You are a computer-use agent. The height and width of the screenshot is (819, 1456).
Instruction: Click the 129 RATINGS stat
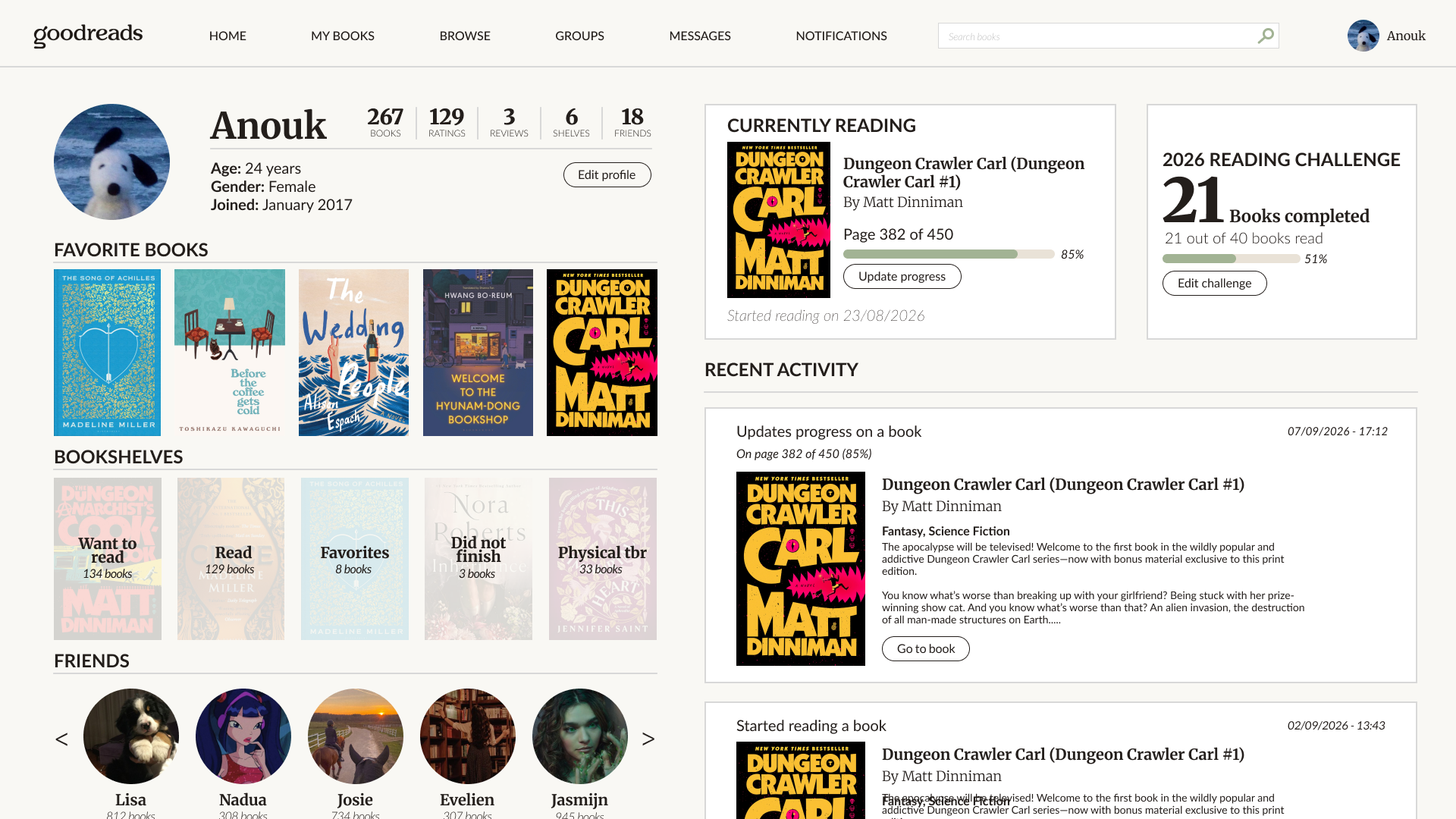[x=447, y=122]
